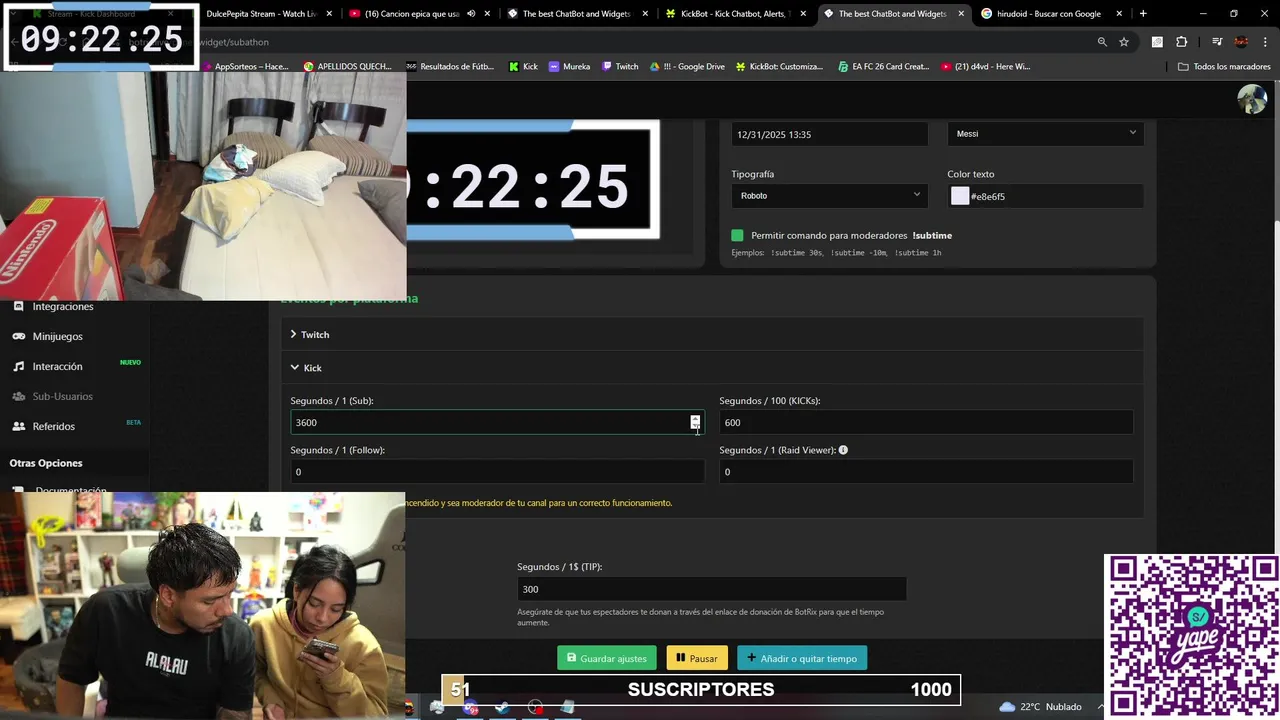
Task: Click the Segundos / 1 (Follow) field
Action: click(497, 471)
